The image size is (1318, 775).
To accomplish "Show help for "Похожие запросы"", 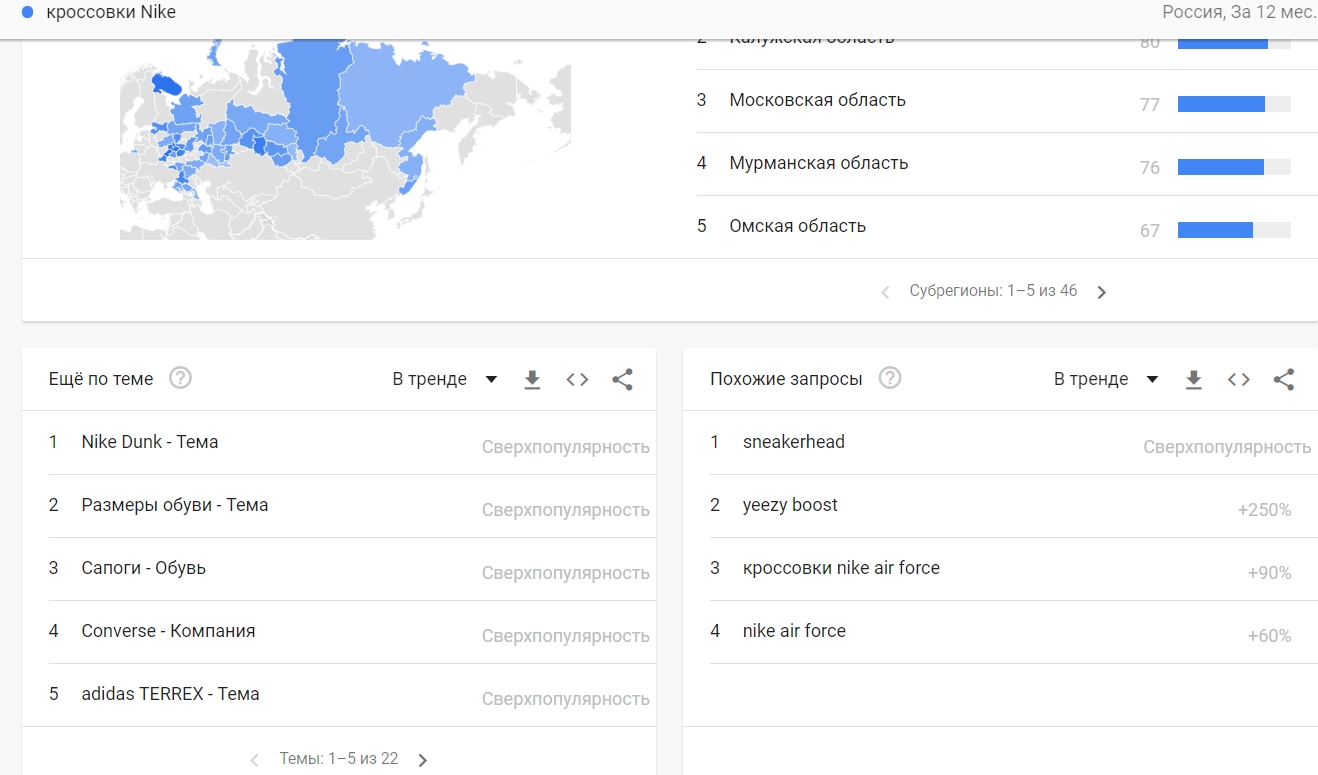I will (x=889, y=378).
